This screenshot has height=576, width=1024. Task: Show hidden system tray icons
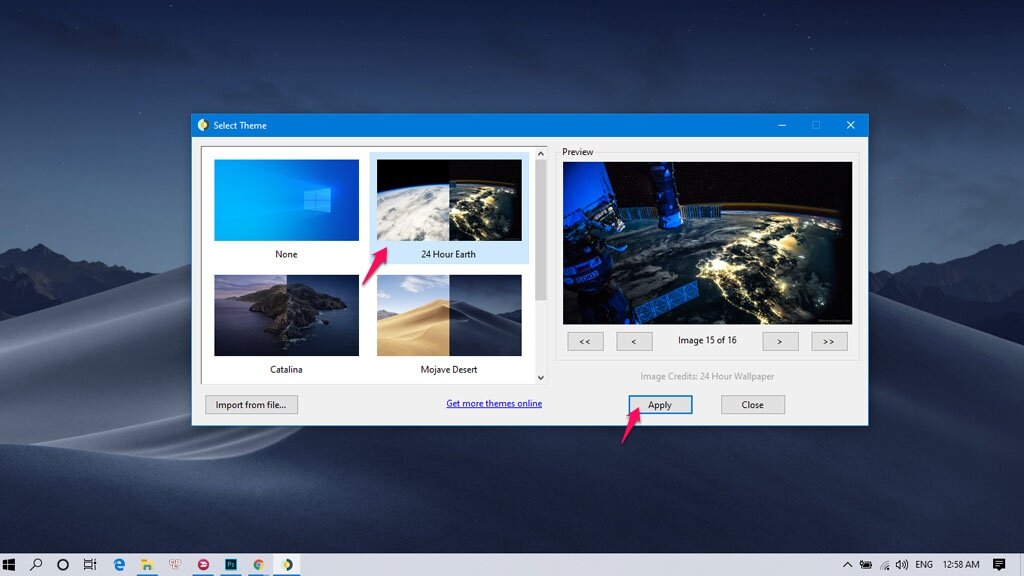pyautogui.click(x=847, y=564)
